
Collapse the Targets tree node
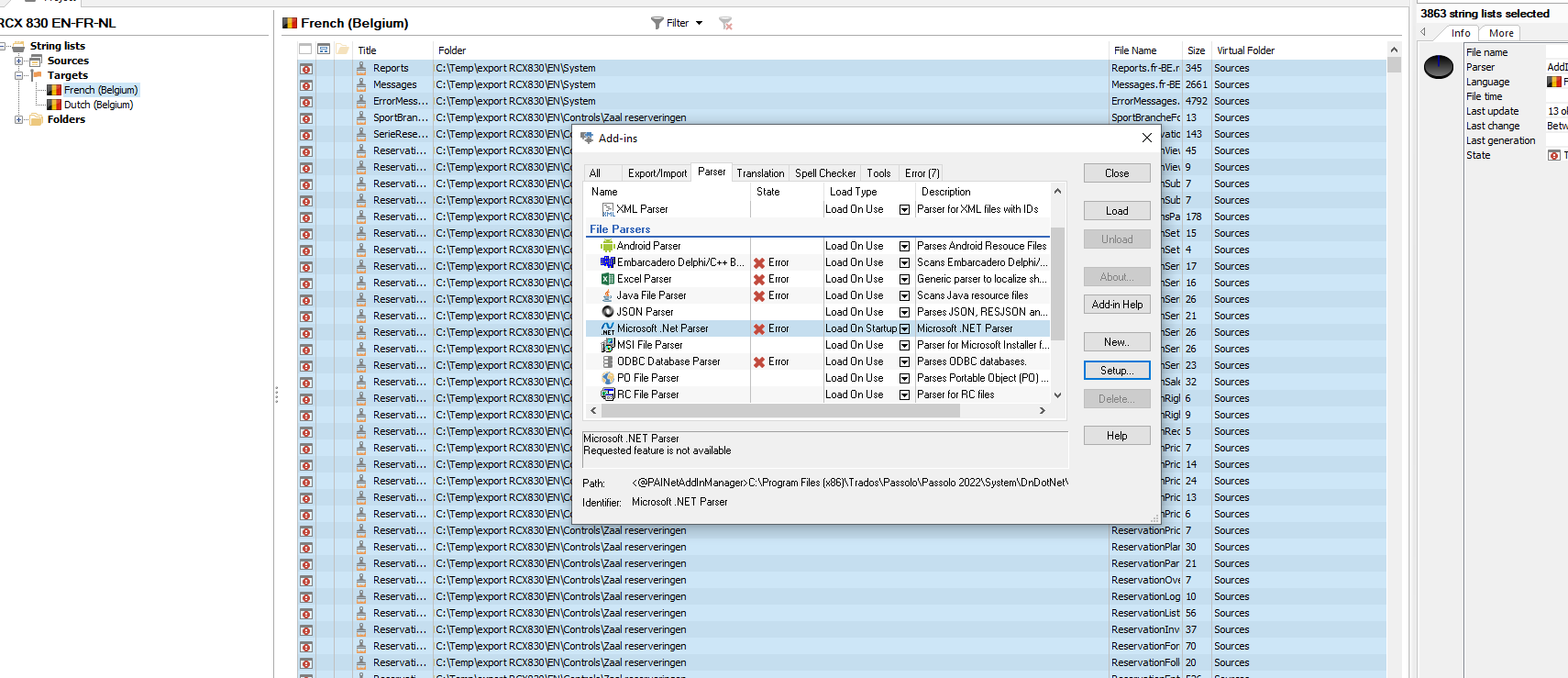point(18,75)
